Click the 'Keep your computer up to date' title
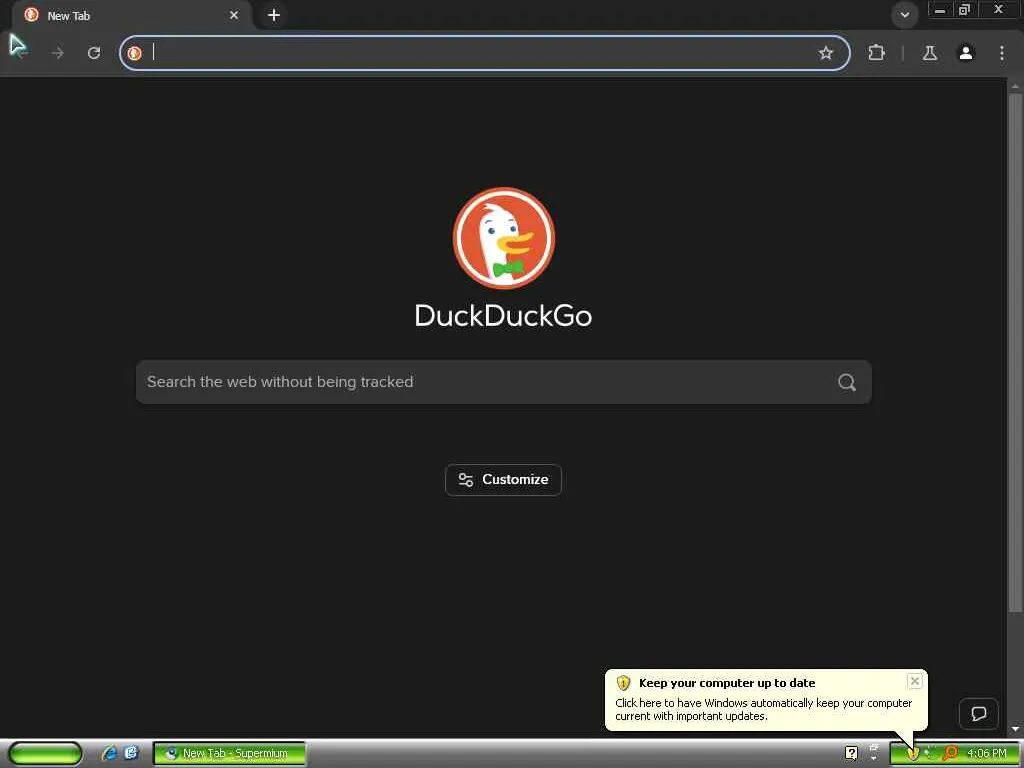1024x768 pixels. 727,683
